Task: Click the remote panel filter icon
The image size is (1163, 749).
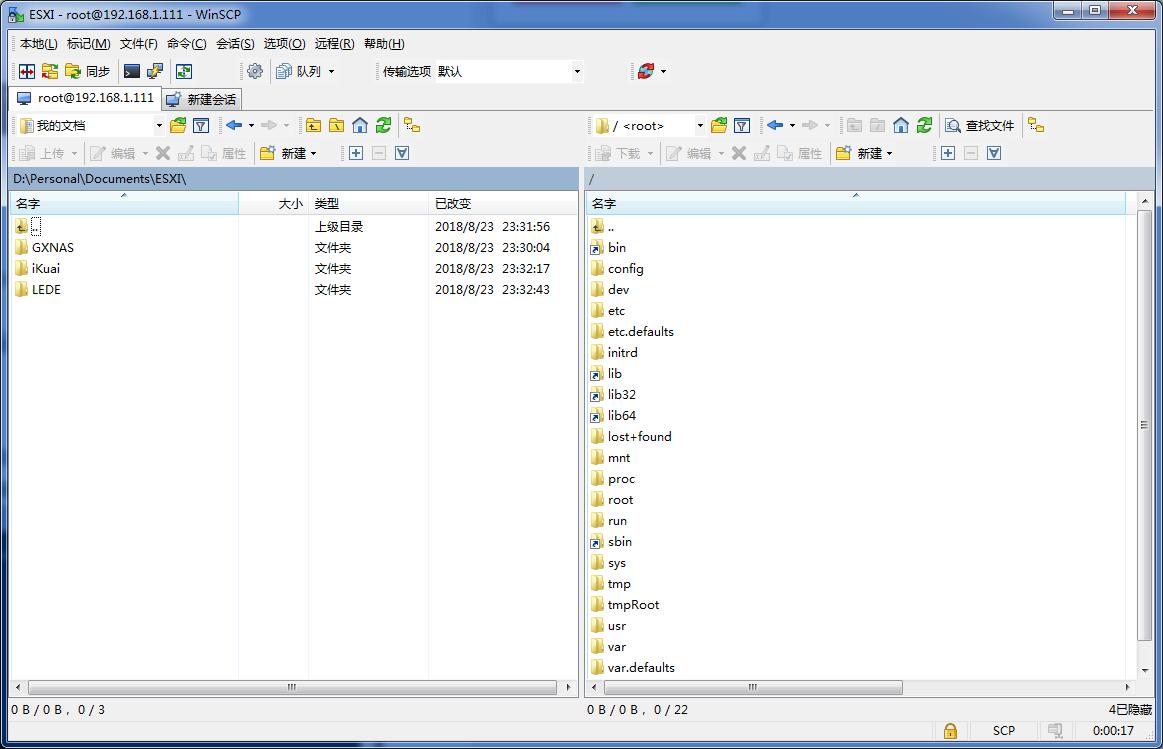Action: coord(740,124)
